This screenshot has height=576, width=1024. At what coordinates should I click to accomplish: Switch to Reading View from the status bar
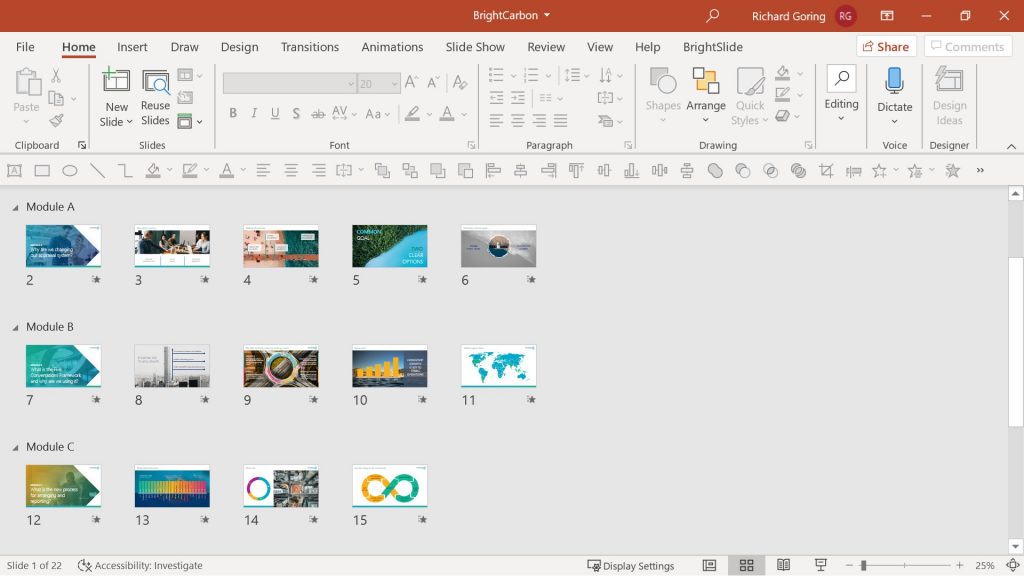click(x=784, y=565)
